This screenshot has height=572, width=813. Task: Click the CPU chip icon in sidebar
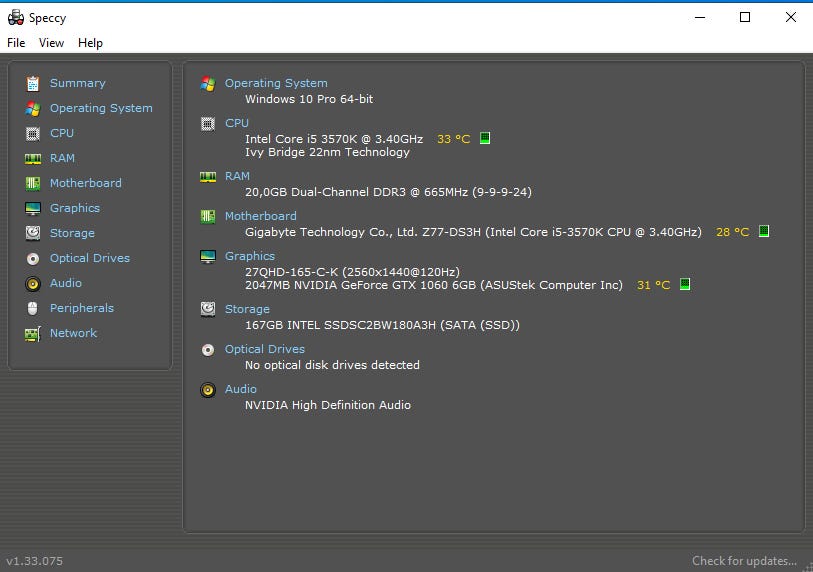tap(33, 134)
